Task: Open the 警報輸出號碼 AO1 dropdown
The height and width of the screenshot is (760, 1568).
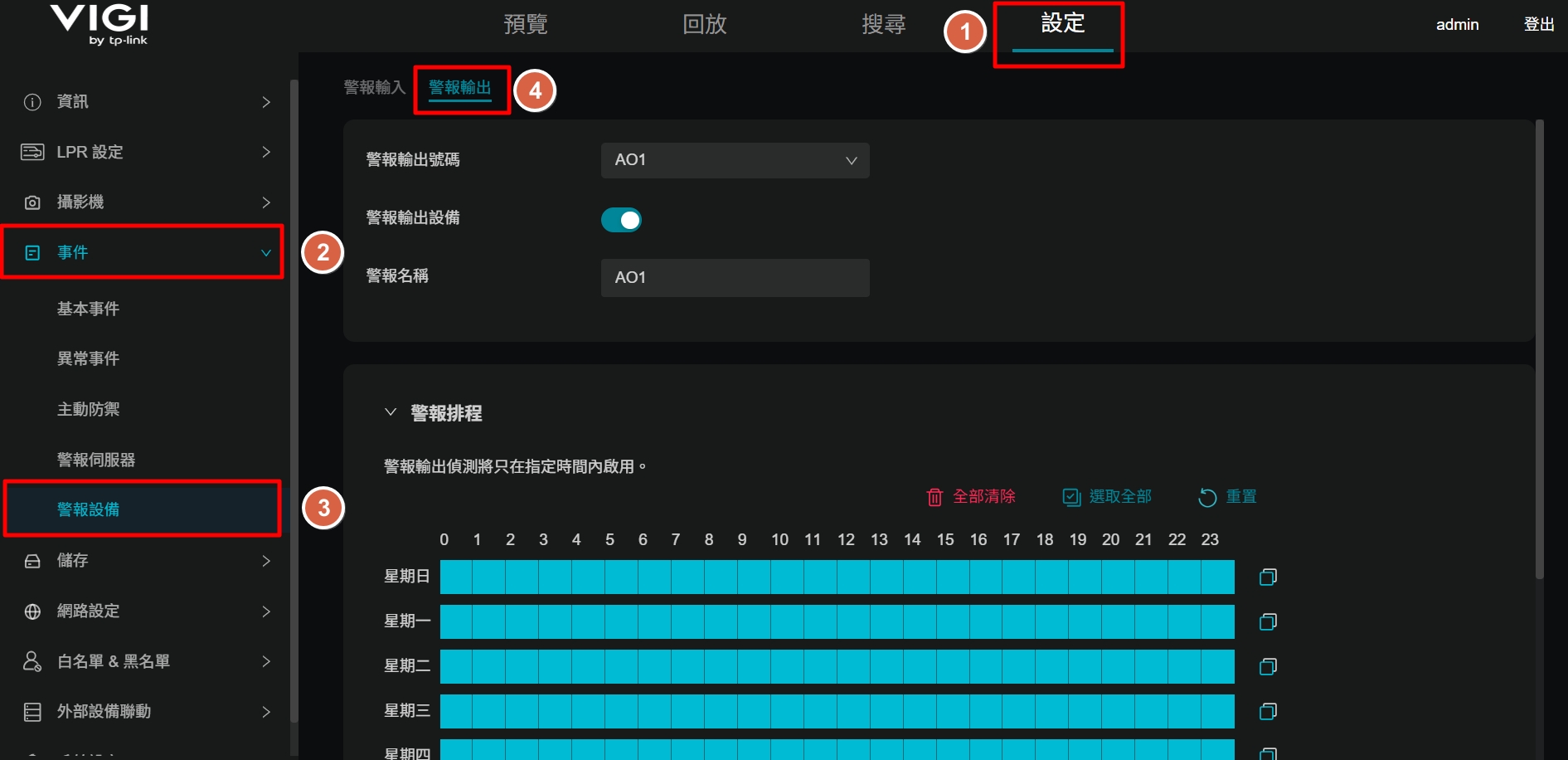Action: (735, 160)
